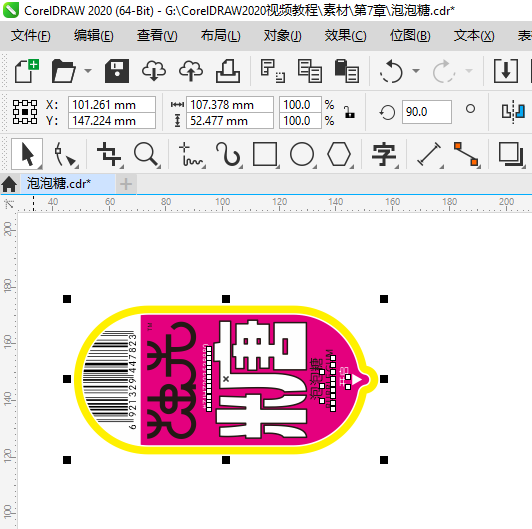Open the 效果(C) menu
Viewport: 532px width, 529px height.
[x=345, y=35]
